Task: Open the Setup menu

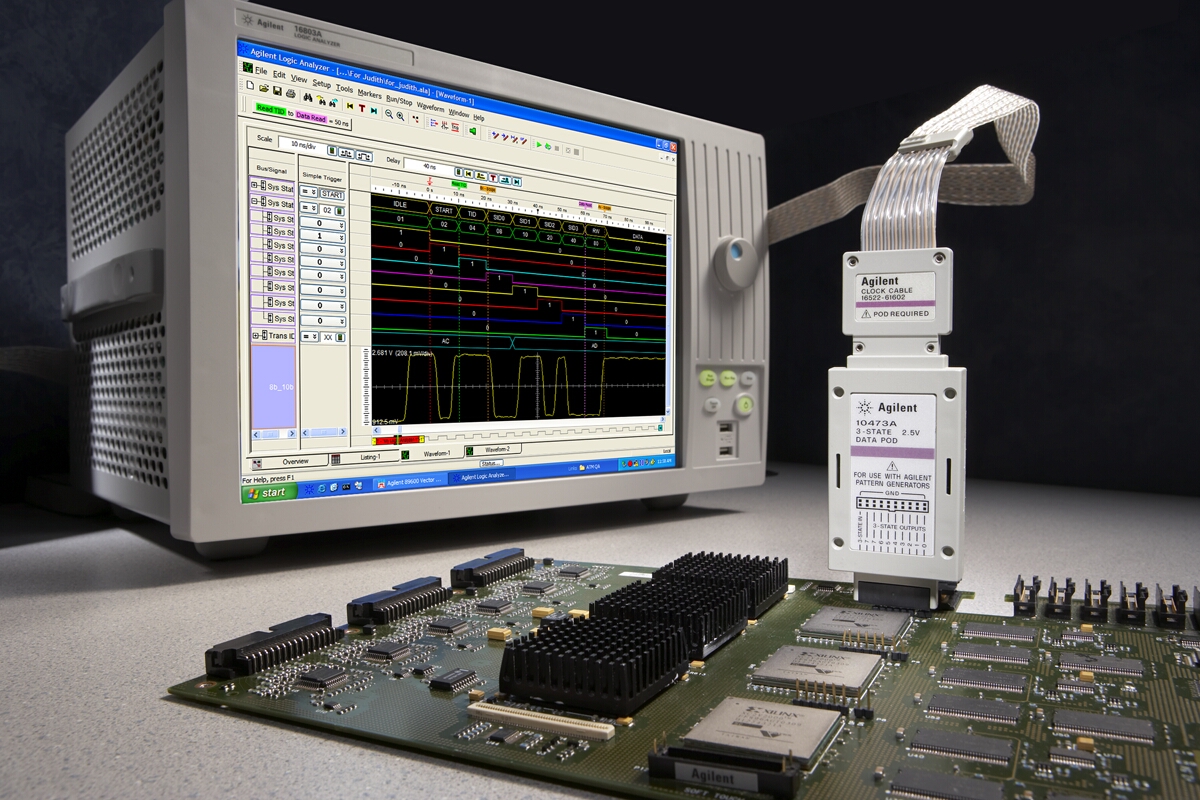Action: pyautogui.click(x=321, y=84)
